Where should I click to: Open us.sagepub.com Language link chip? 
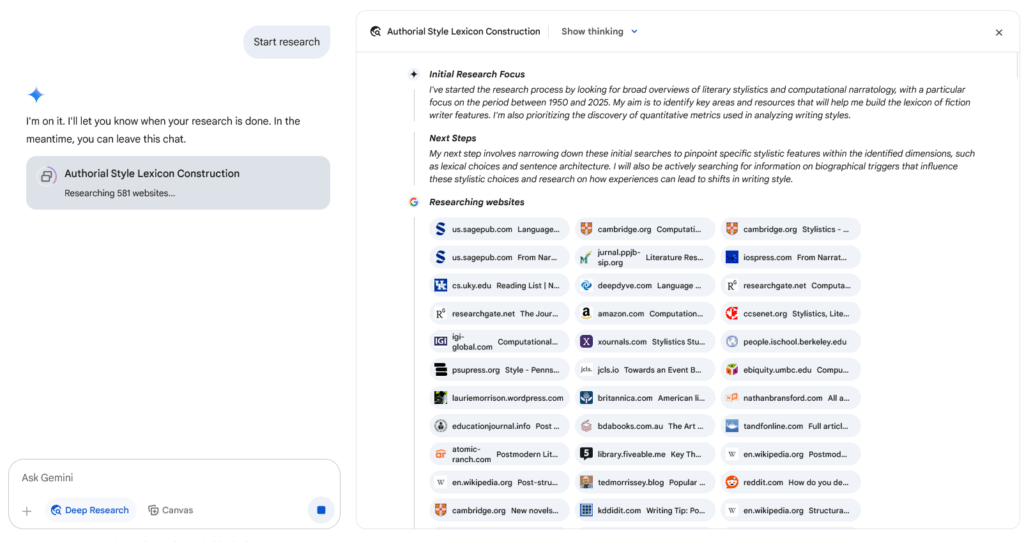pos(499,229)
